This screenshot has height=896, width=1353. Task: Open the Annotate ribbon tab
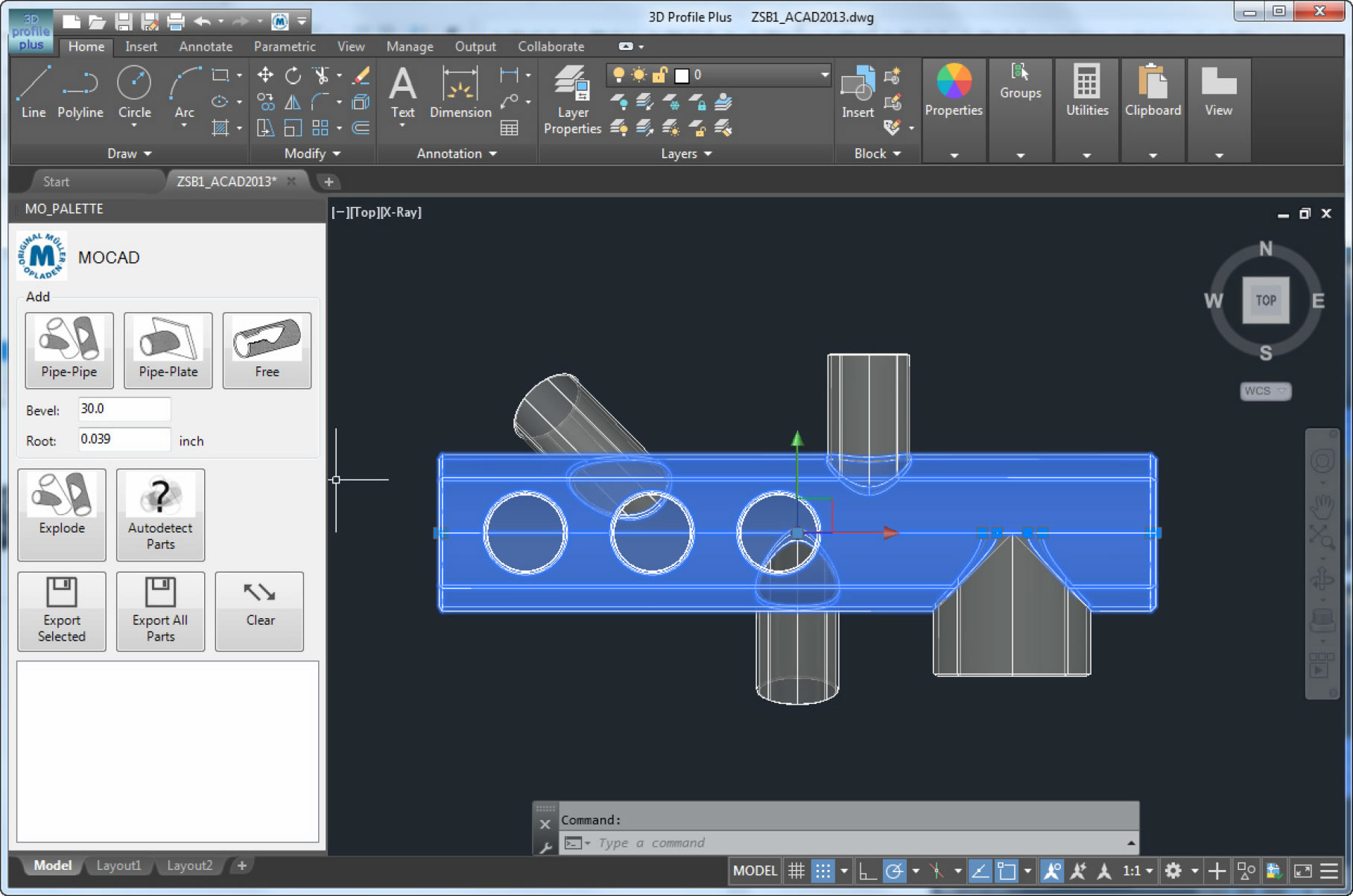point(206,46)
